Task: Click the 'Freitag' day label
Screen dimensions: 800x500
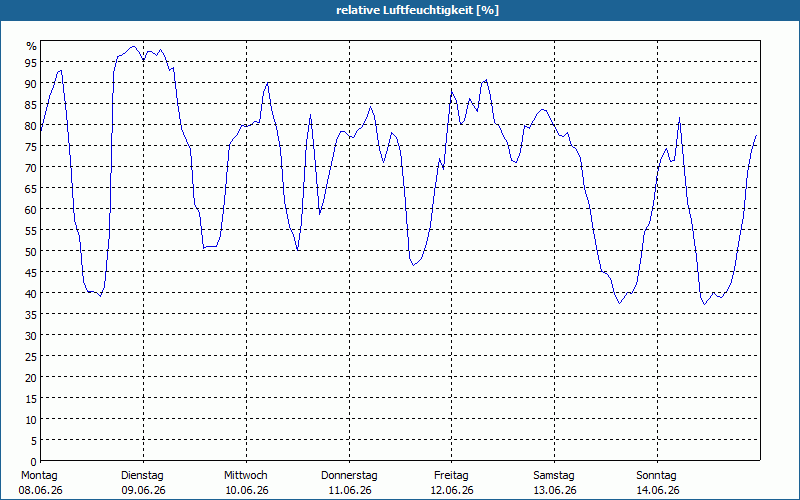Action: click(451, 475)
